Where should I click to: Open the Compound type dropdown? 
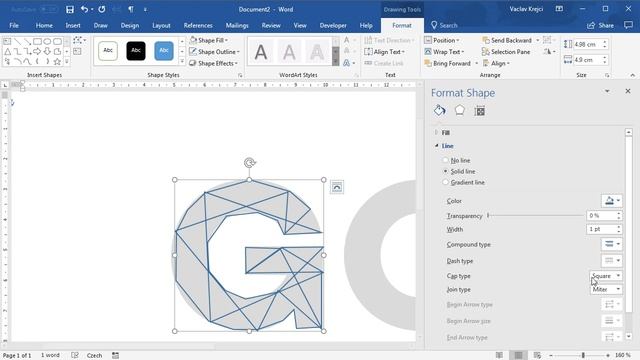point(611,244)
